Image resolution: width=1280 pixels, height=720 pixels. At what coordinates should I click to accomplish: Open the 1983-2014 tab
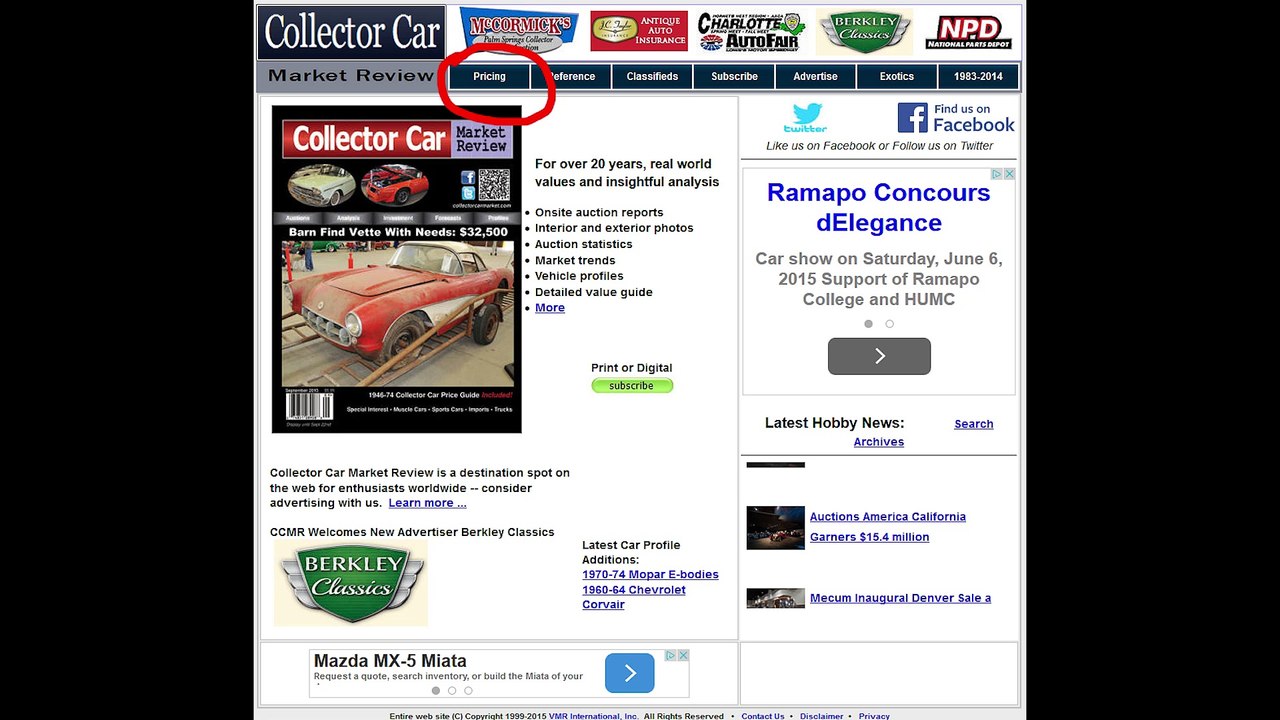coord(978,77)
